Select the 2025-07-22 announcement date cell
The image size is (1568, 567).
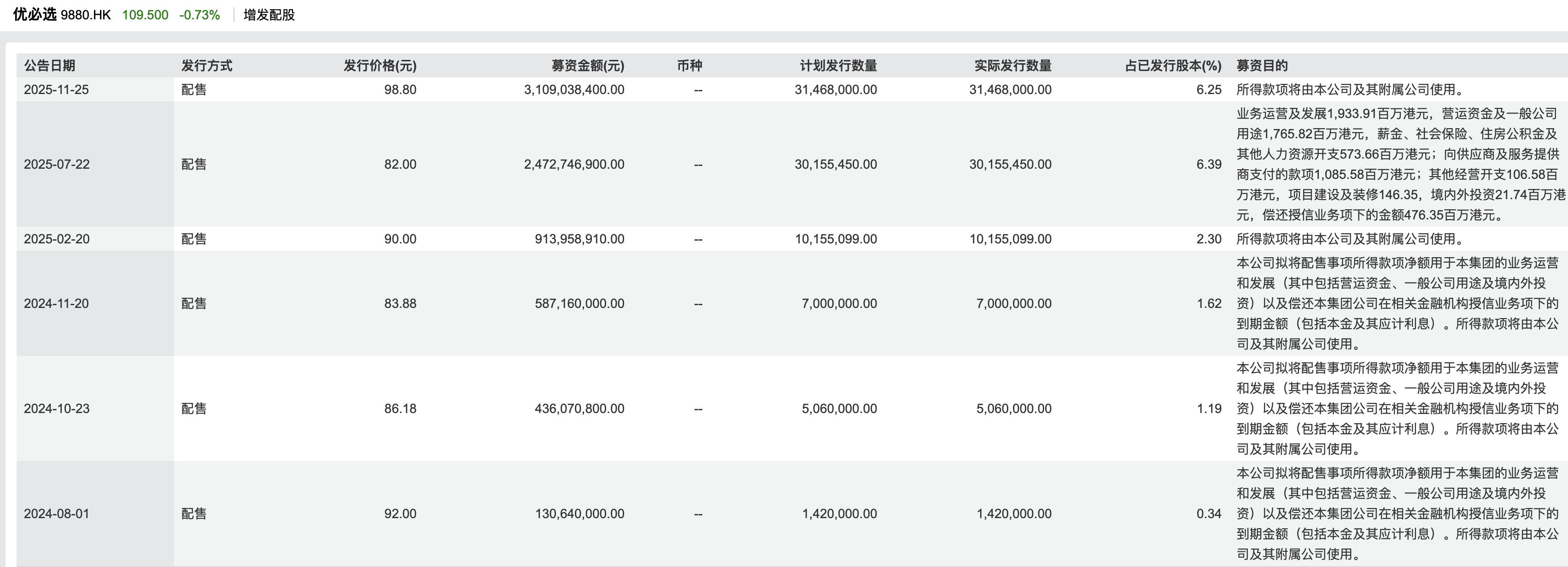[57, 165]
